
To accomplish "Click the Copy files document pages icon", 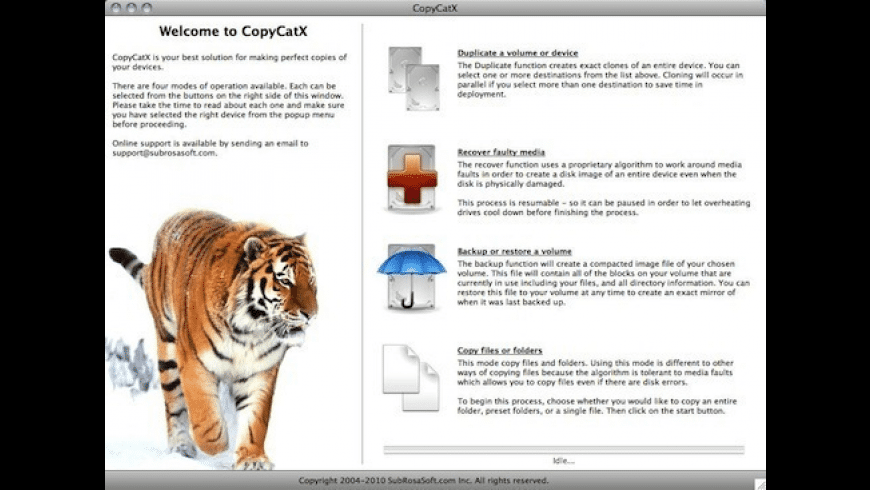I will pyautogui.click(x=411, y=378).
